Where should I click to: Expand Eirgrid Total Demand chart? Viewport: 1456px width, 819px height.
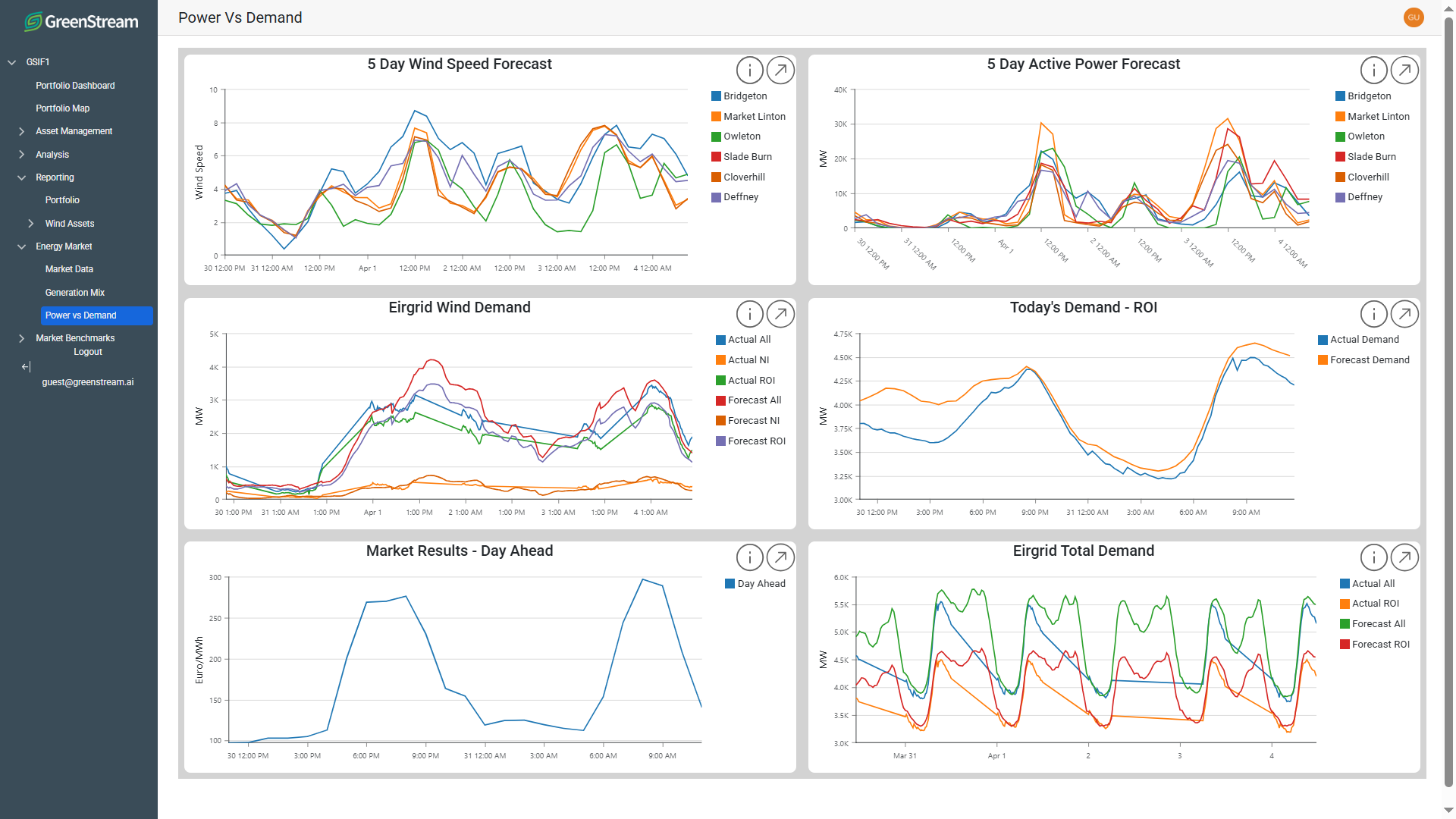[1404, 558]
